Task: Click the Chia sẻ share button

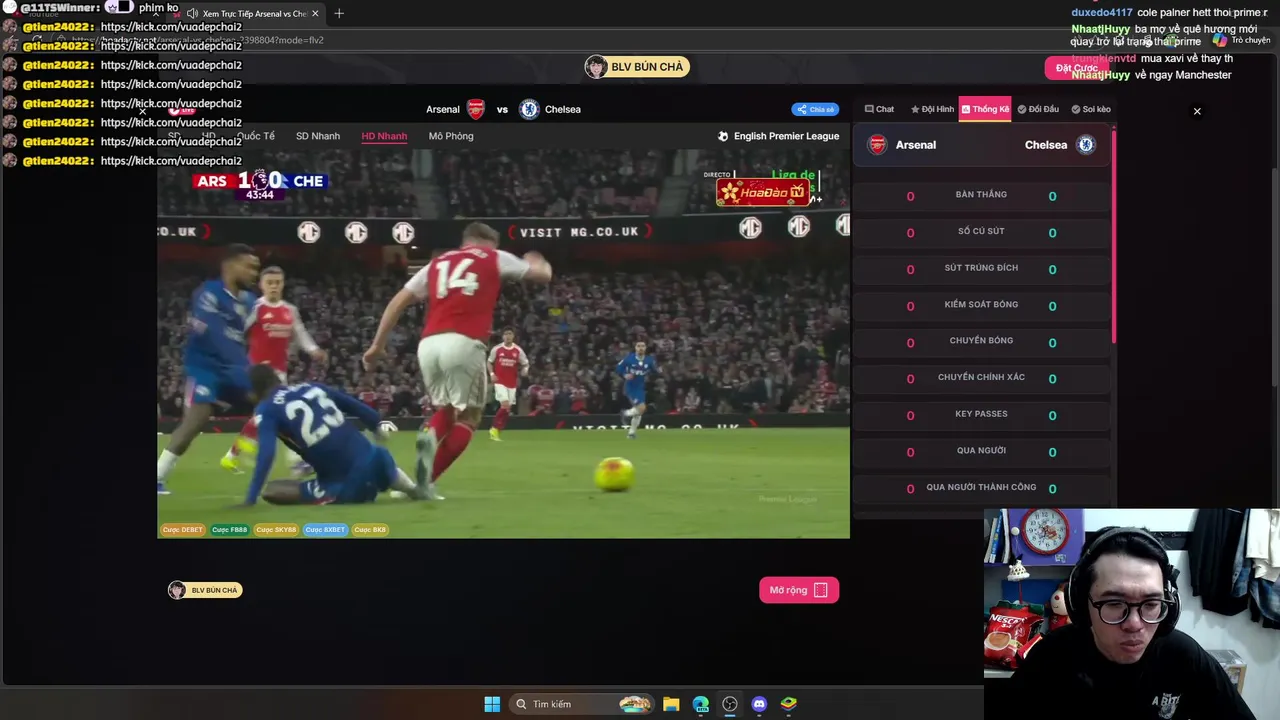Action: click(815, 110)
